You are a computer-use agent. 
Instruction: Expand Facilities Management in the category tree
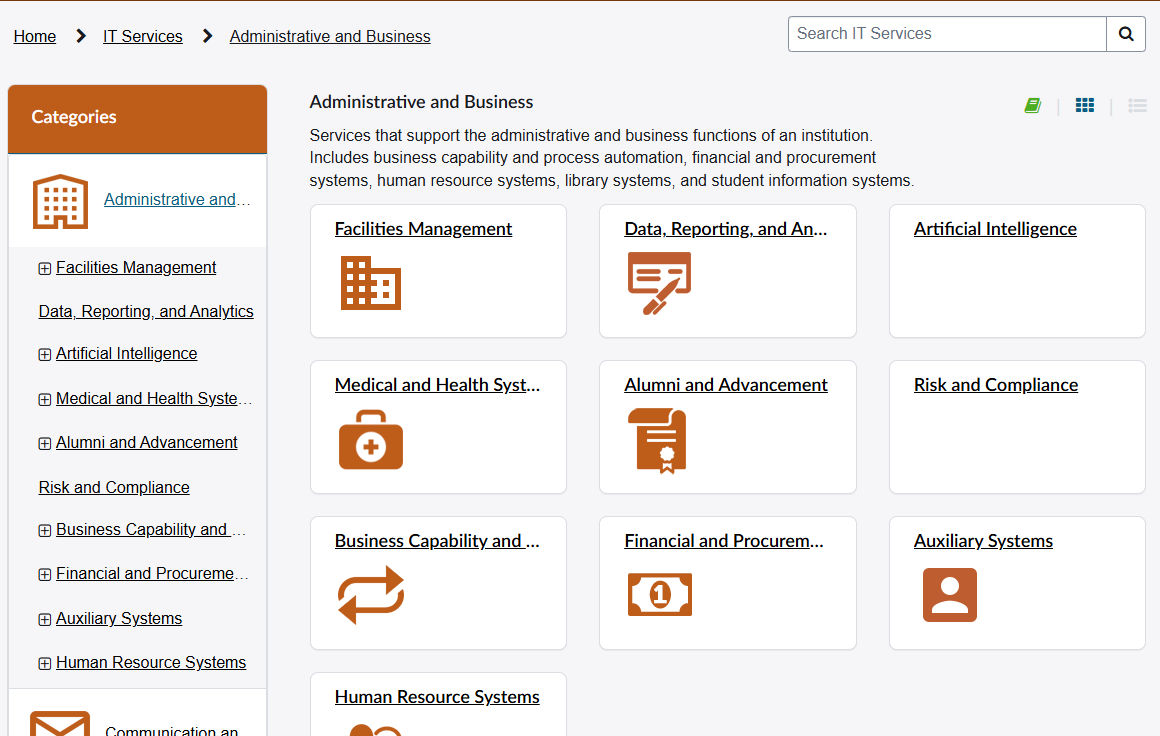(x=44, y=268)
